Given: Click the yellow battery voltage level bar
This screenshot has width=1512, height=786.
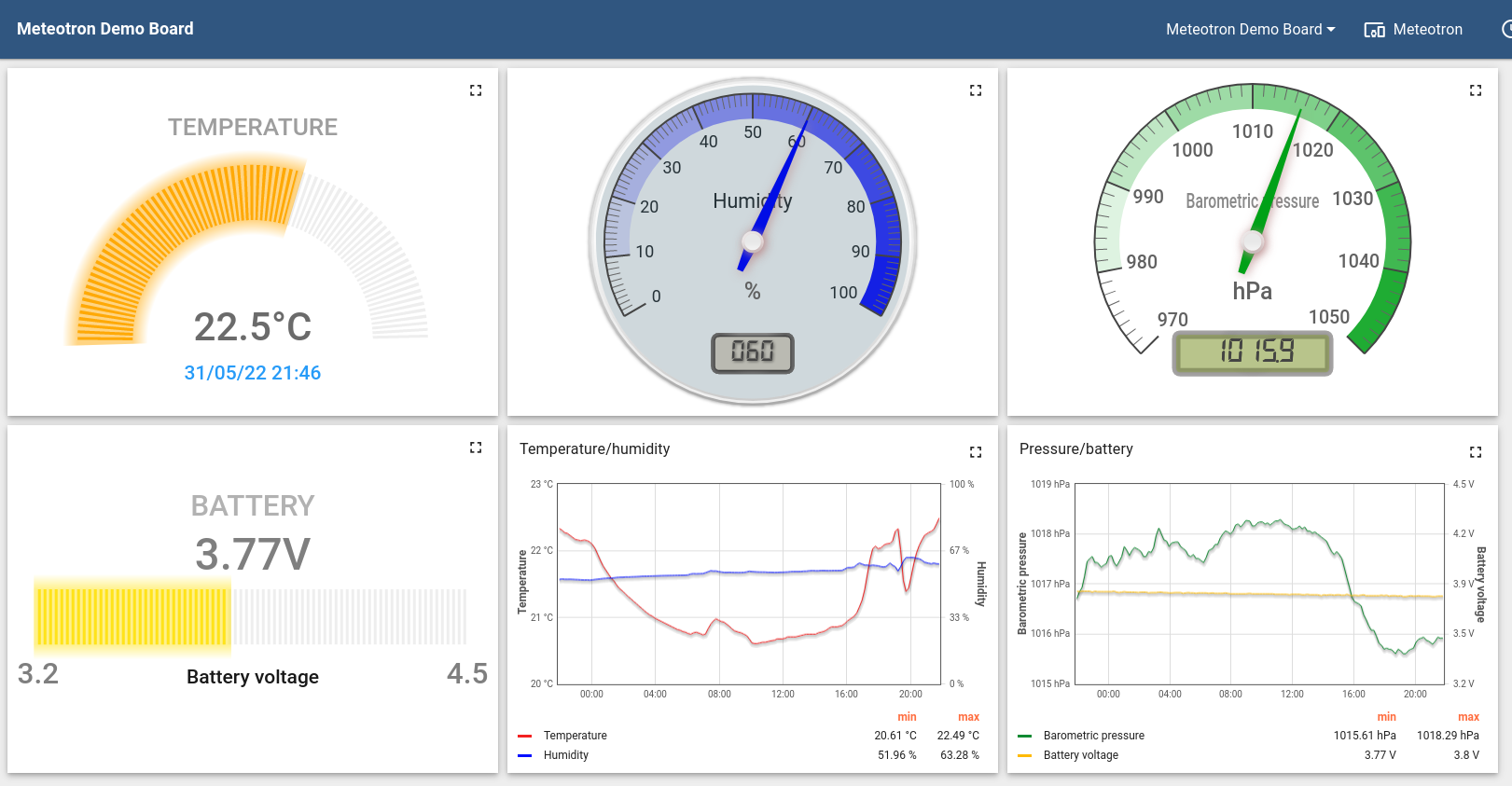Looking at the screenshot, I should pyautogui.click(x=132, y=616).
